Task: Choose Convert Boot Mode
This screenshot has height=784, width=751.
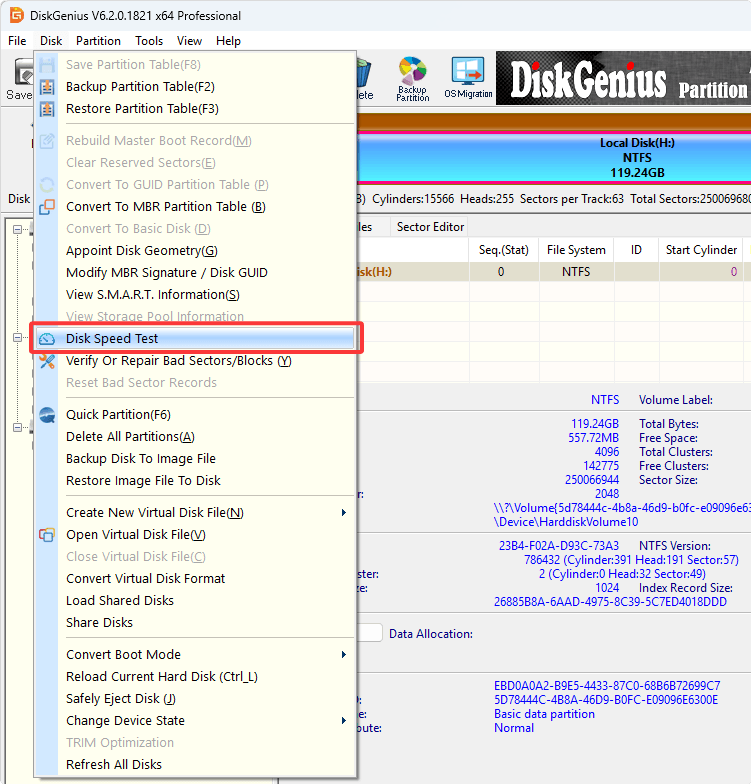Action: pos(196,654)
